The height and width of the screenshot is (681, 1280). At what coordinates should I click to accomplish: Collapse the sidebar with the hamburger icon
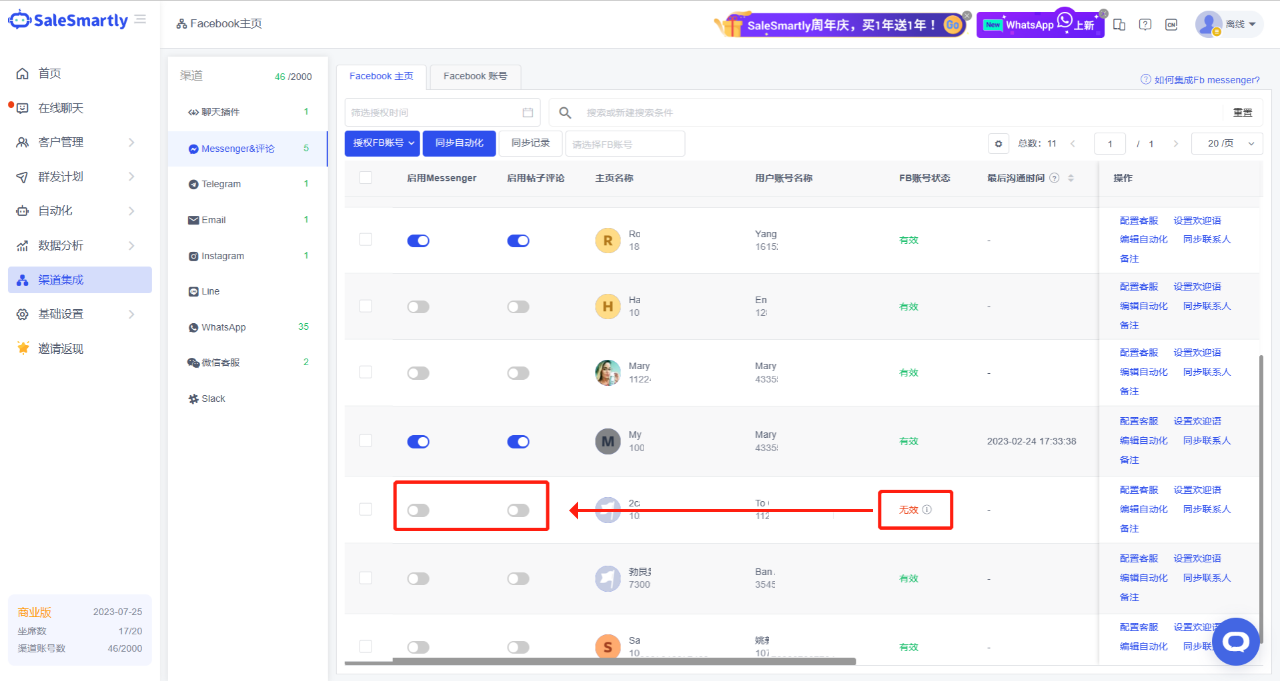[140, 20]
